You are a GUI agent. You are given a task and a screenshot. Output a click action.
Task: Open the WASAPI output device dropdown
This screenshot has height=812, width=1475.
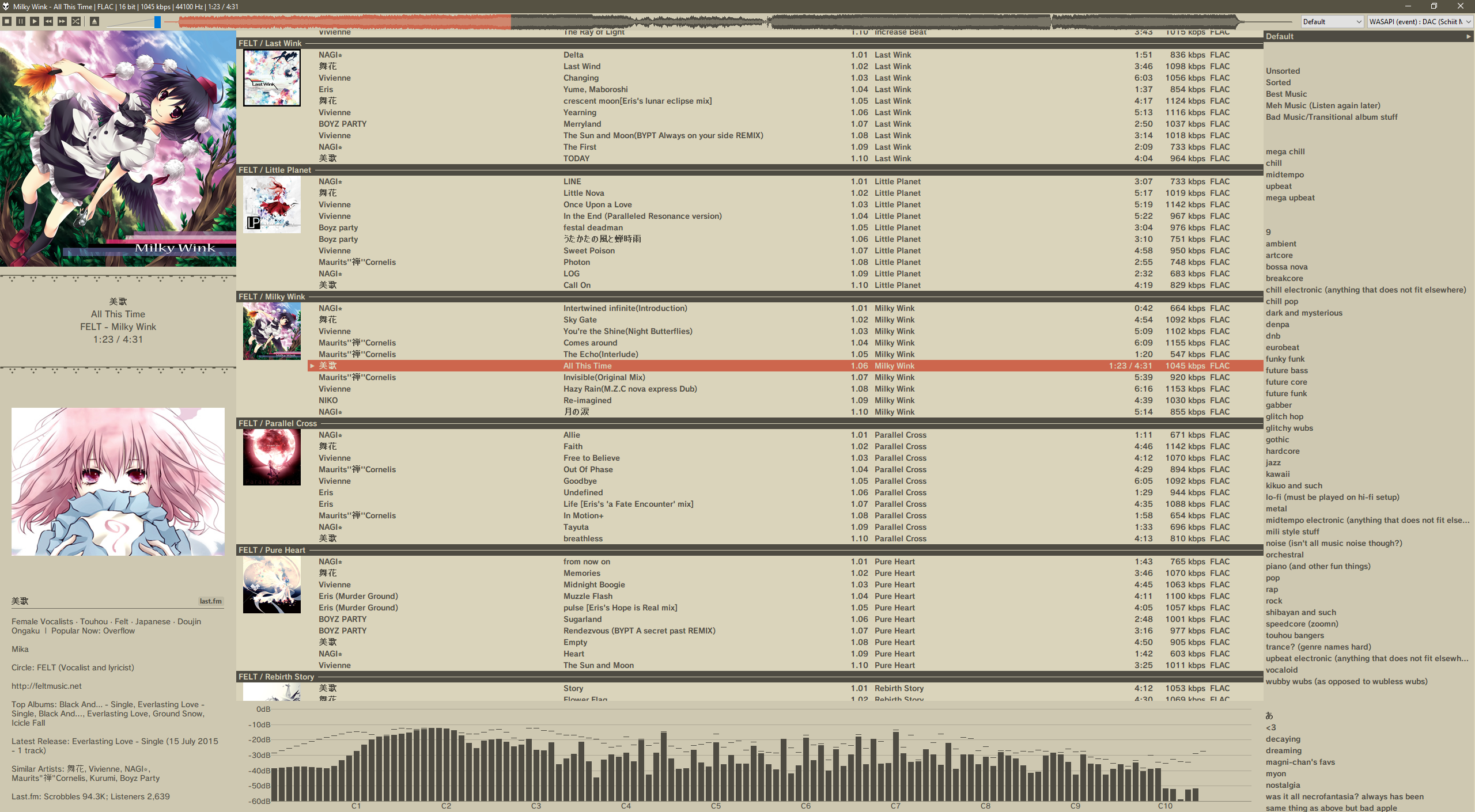coord(1420,21)
